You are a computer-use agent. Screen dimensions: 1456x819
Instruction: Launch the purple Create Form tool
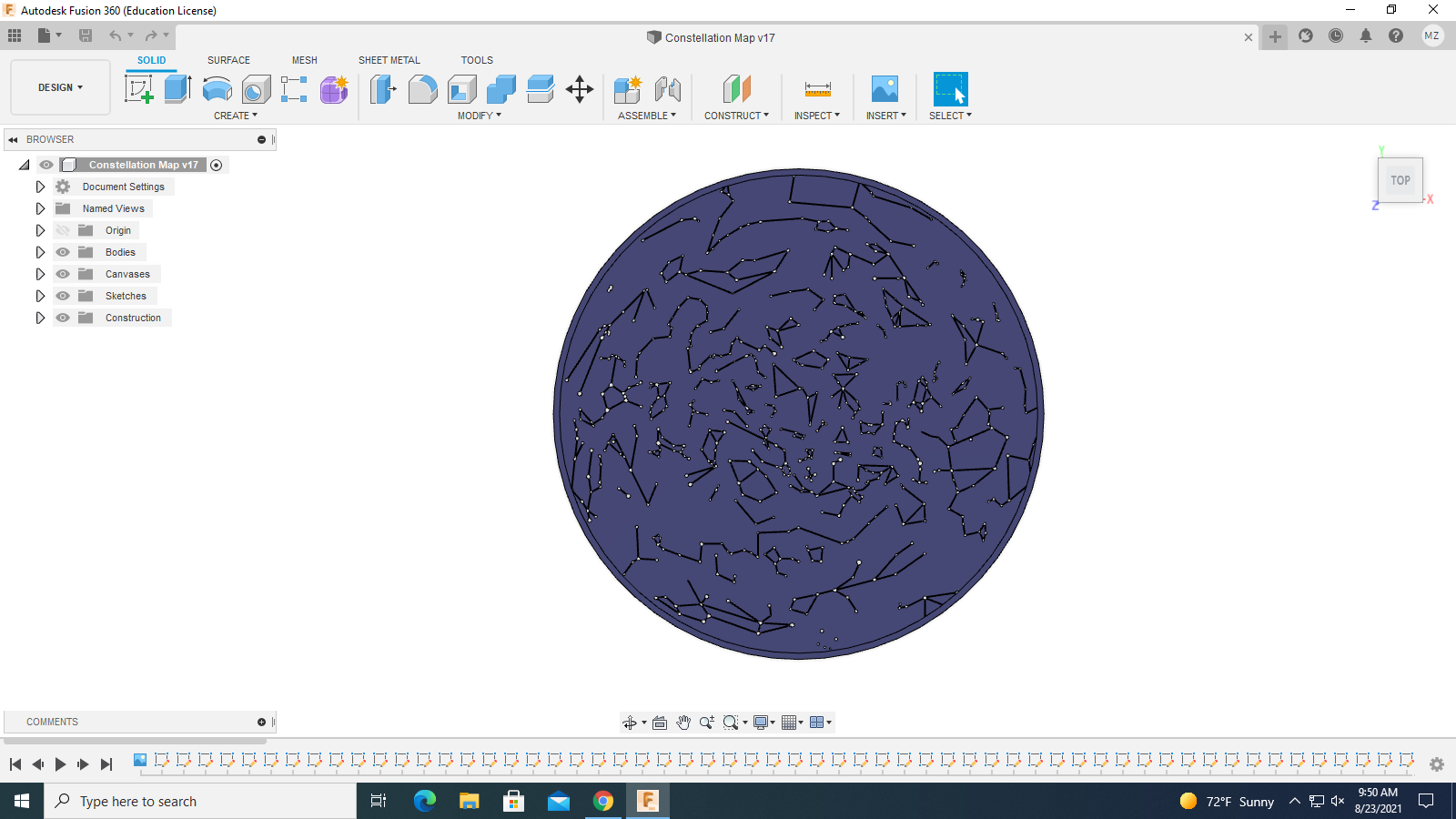[333, 88]
